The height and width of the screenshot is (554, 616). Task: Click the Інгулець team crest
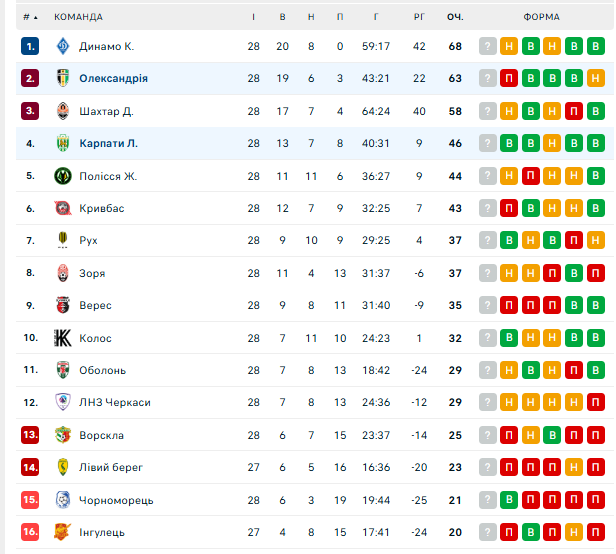click(x=62, y=532)
